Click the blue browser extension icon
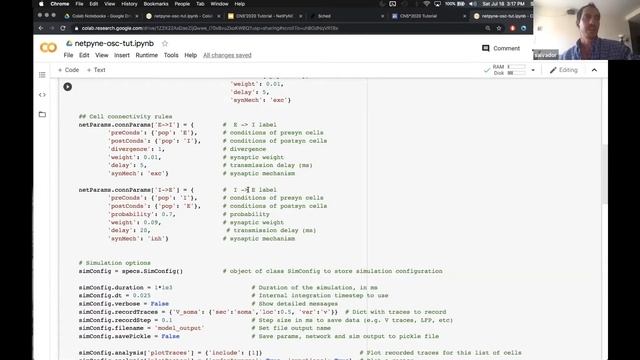 524,28
